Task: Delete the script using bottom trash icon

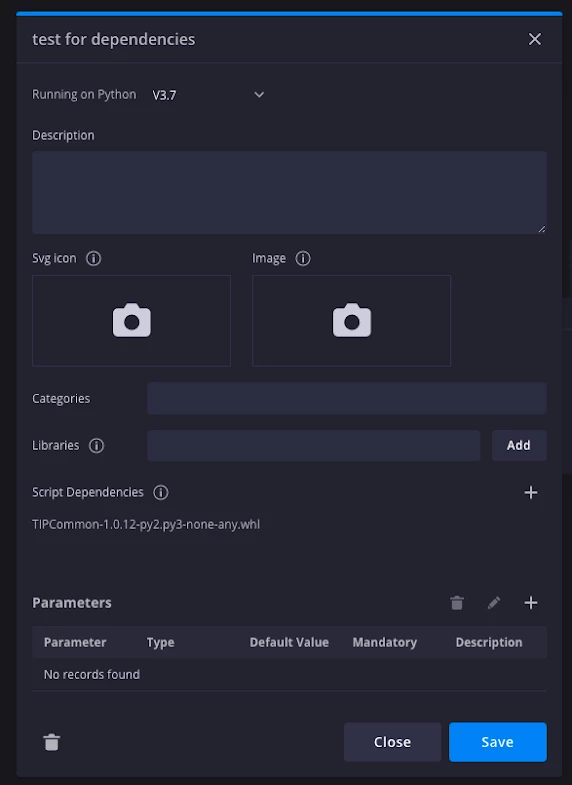Action: click(52, 742)
